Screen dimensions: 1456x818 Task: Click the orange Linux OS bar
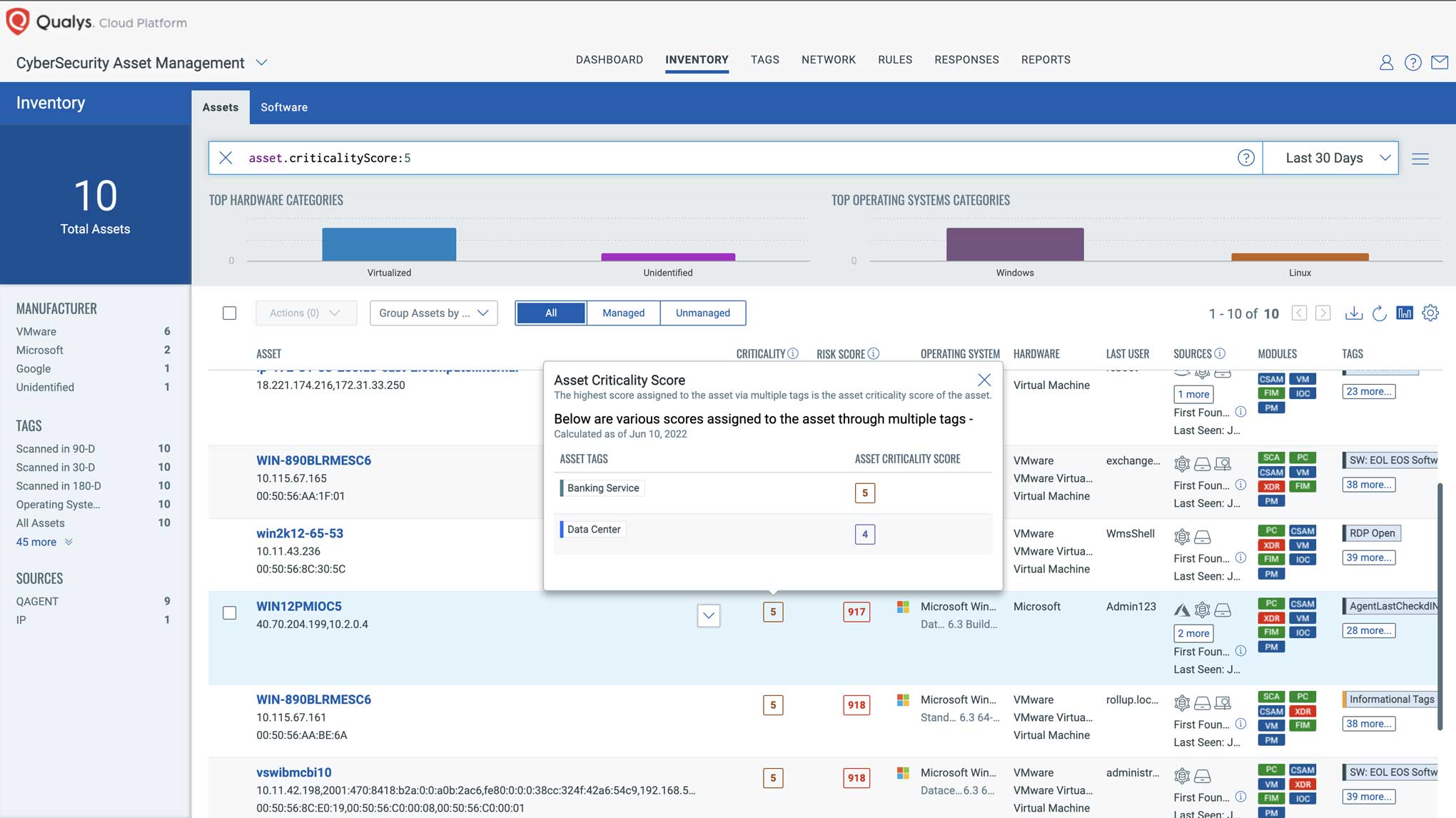tap(1300, 257)
